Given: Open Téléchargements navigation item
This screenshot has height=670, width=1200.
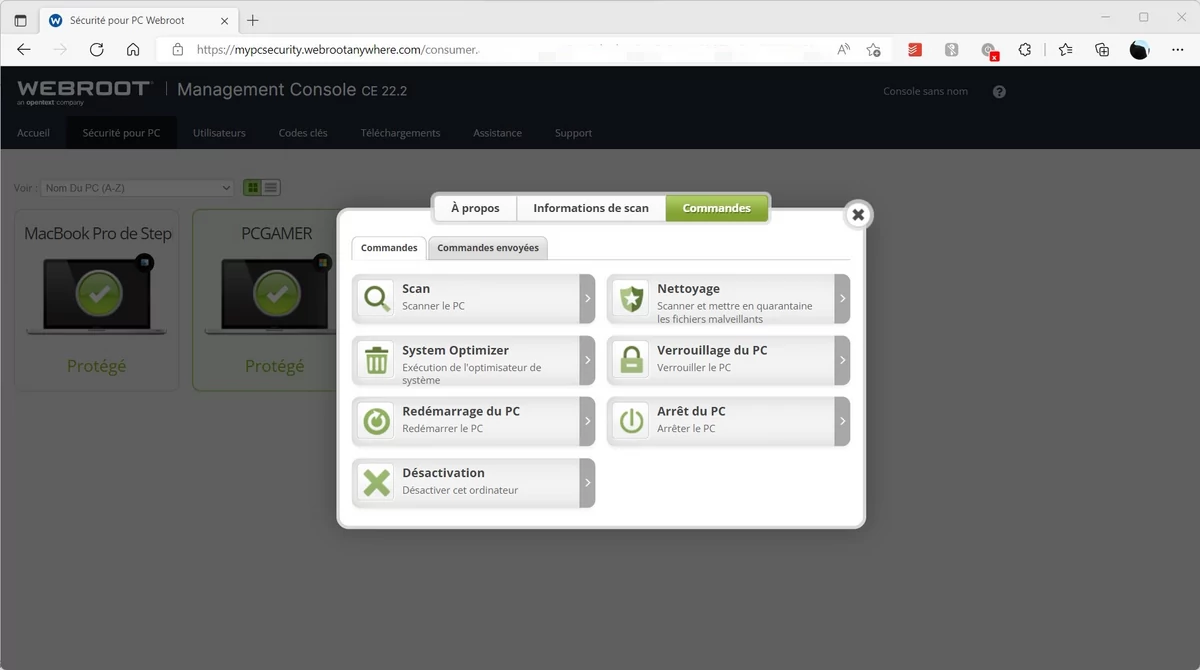Looking at the screenshot, I should click(400, 133).
